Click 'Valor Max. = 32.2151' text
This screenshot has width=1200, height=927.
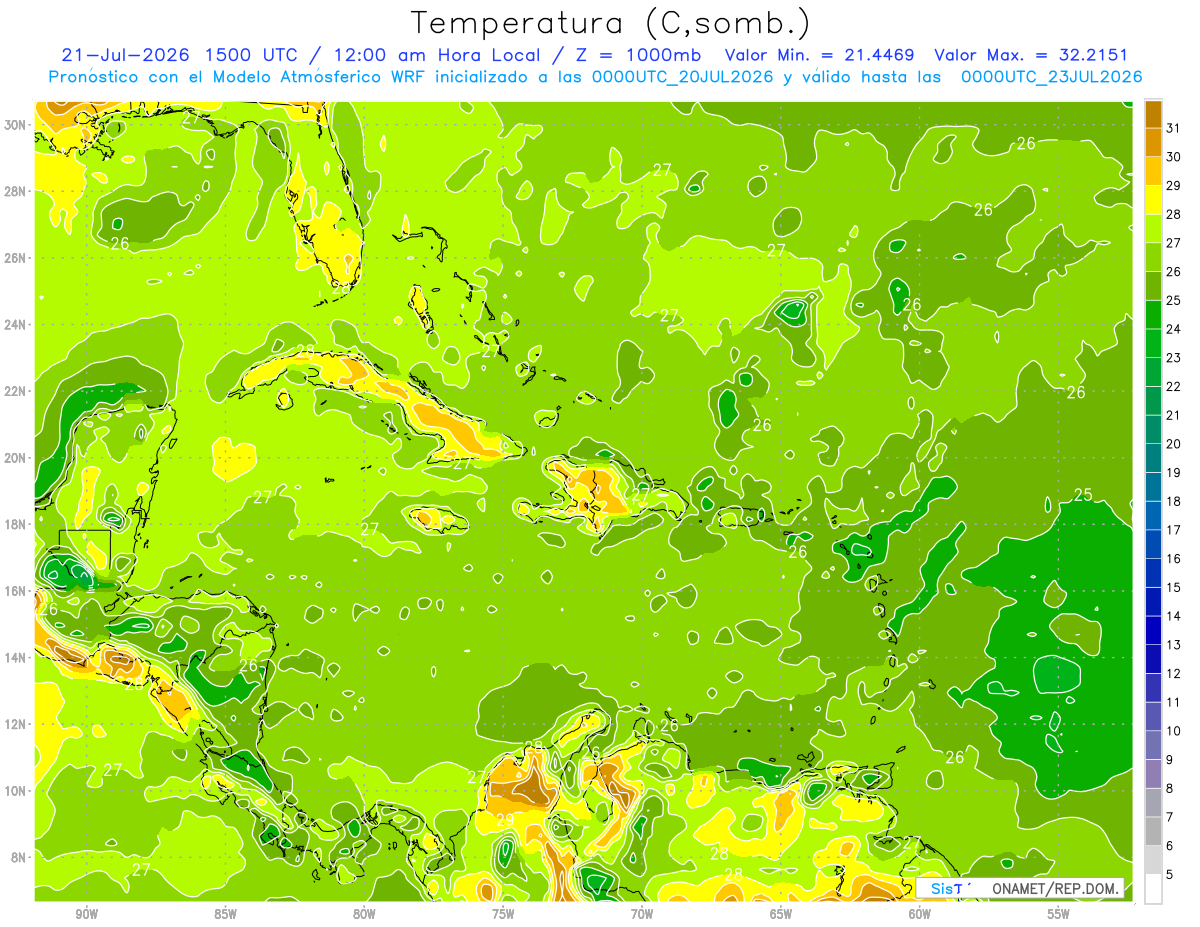1031,55
